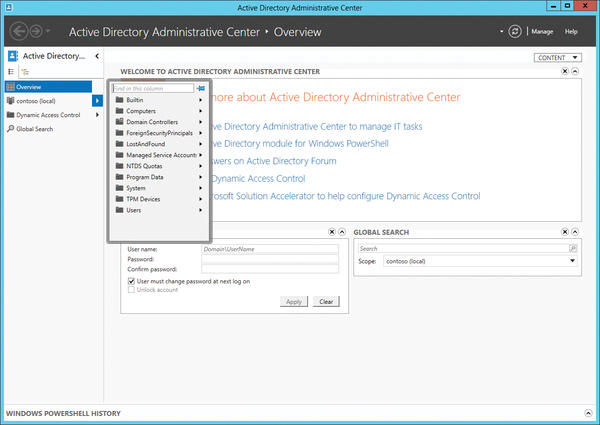Image resolution: width=600 pixels, height=425 pixels.
Task: Expand the Builtin folder arrow
Action: 200,100
